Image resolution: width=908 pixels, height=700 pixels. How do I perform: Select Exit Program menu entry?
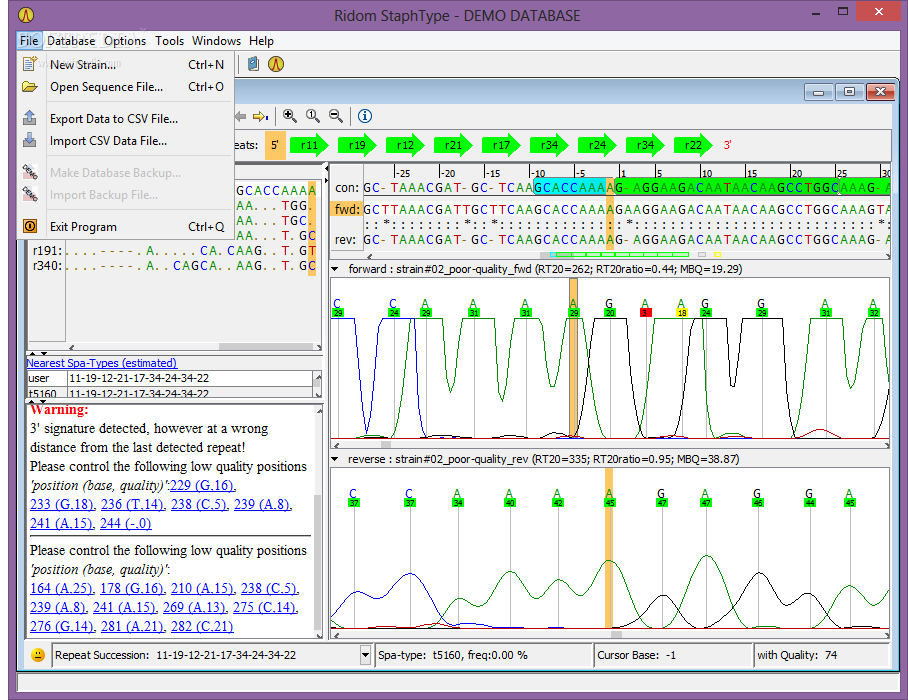[126, 227]
